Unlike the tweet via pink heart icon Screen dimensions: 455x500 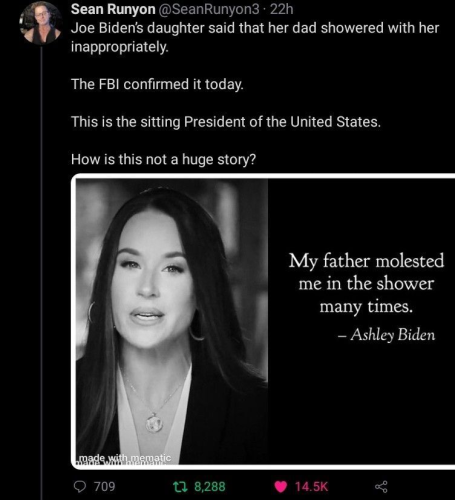(x=281, y=487)
